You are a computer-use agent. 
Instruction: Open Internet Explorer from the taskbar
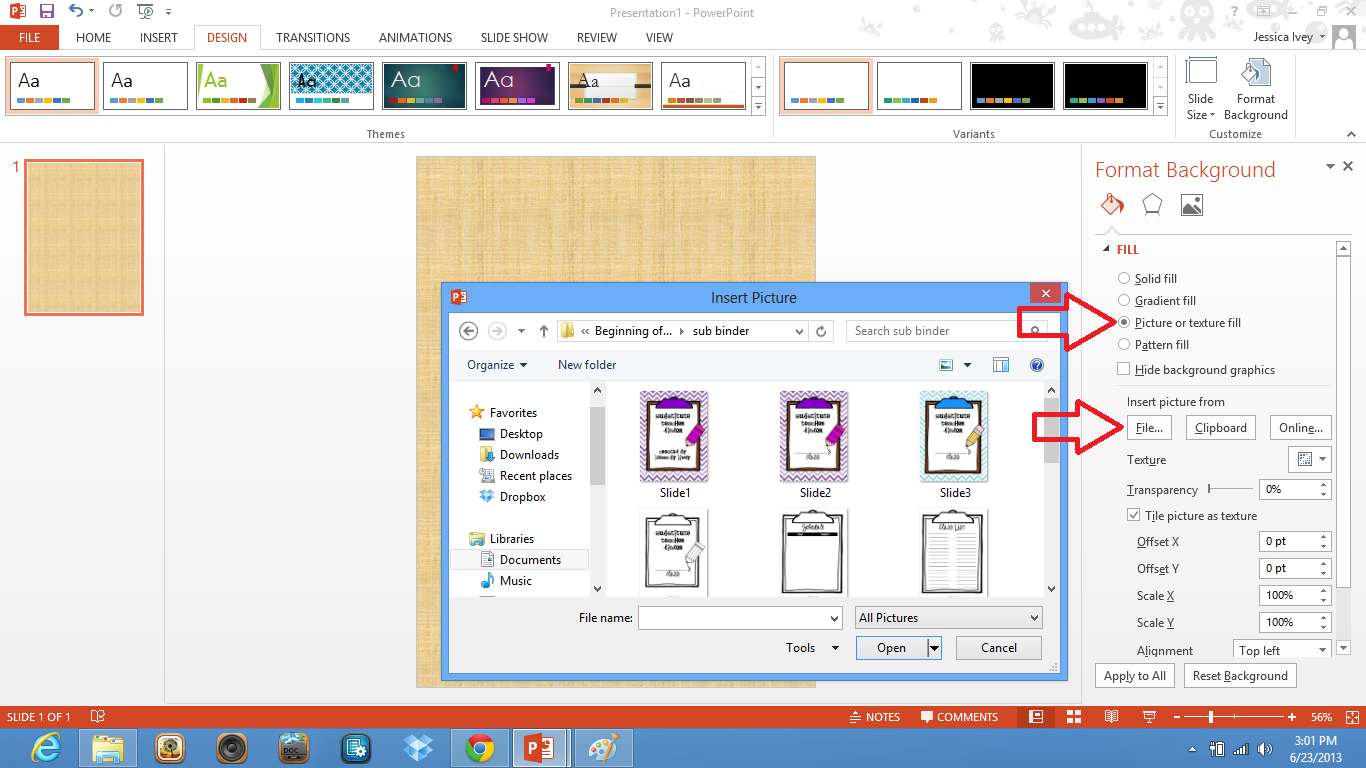click(46, 748)
